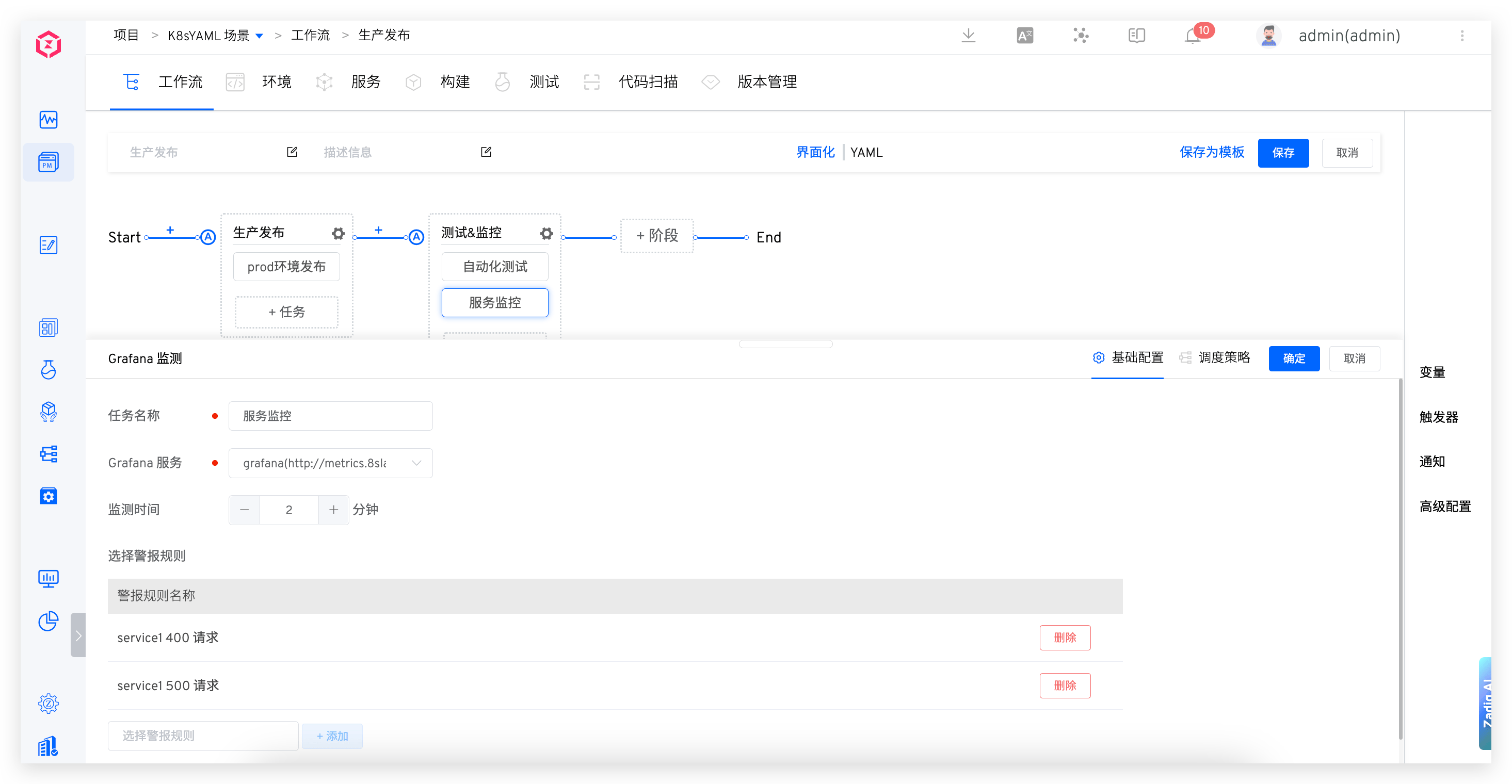Increase 监测时间 with plus stepper
The image size is (1512, 784).
tap(333, 510)
